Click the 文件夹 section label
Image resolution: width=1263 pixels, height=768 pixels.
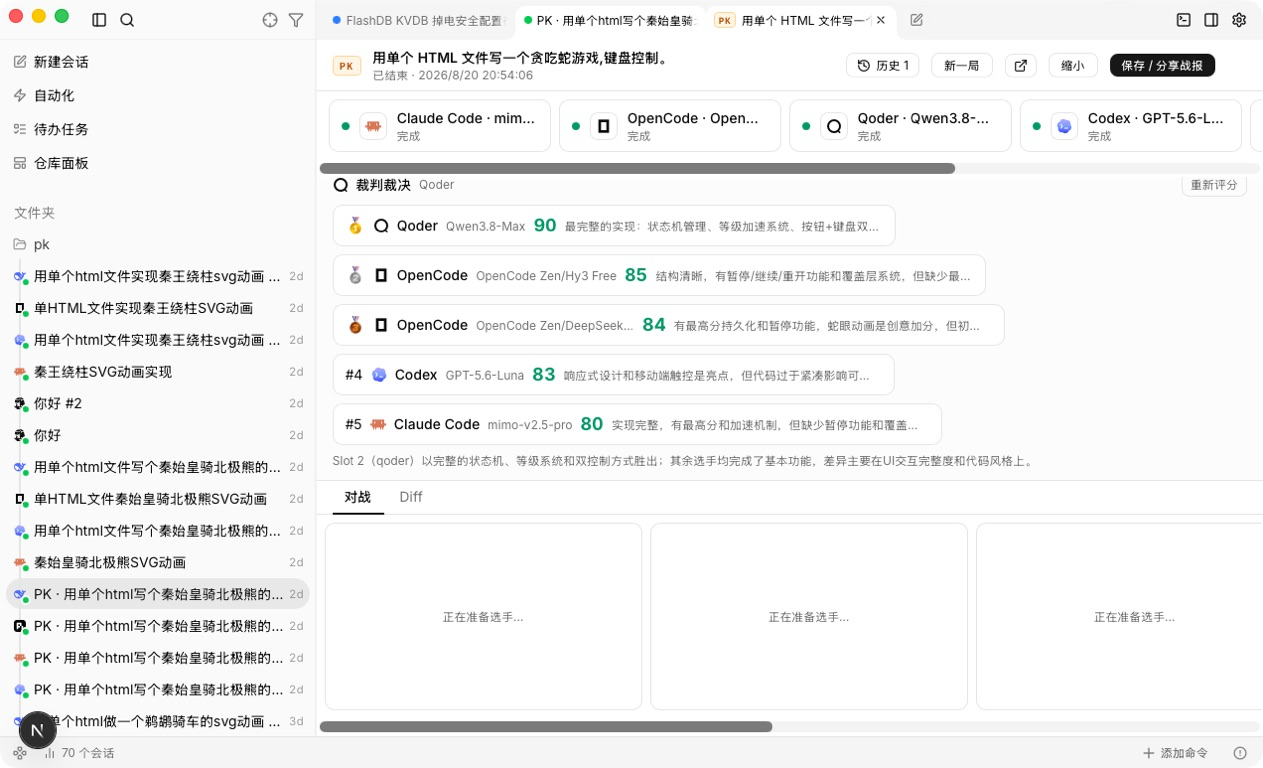click(34, 213)
